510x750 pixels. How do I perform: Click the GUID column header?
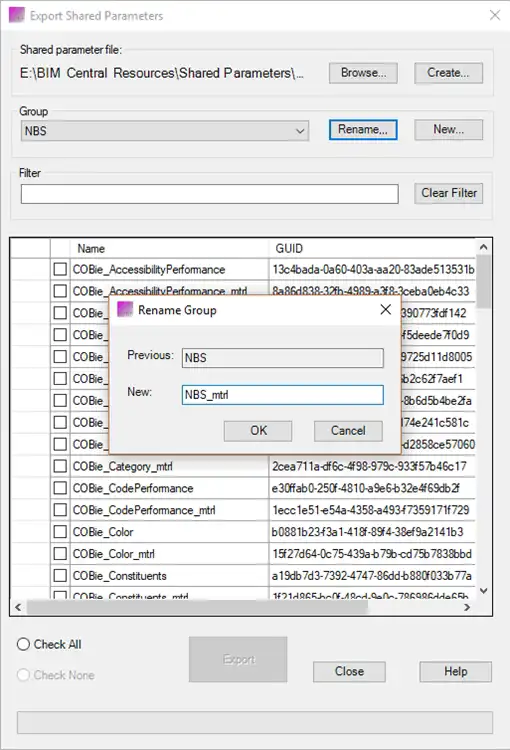click(x=372, y=248)
